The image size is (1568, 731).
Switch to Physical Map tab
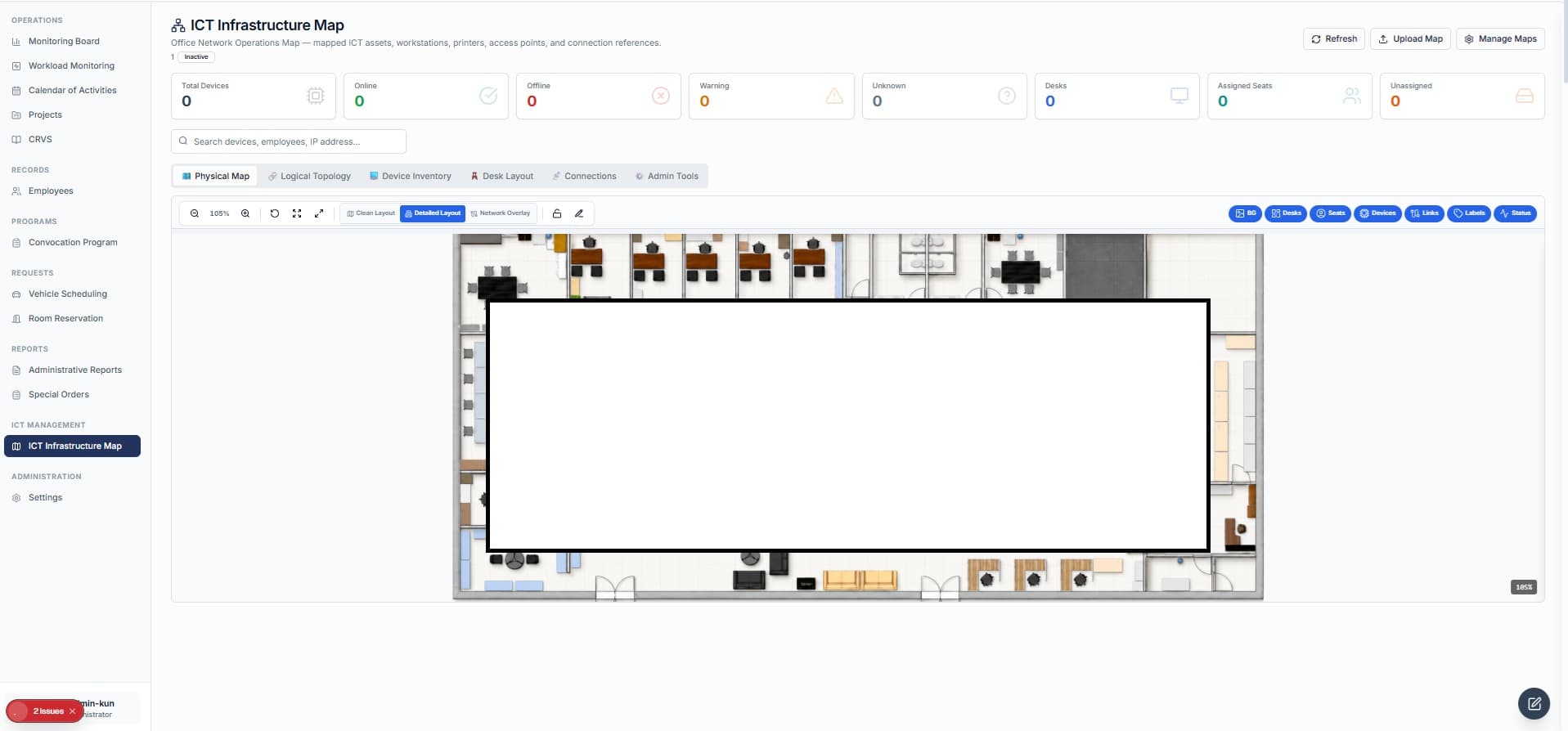(x=215, y=176)
